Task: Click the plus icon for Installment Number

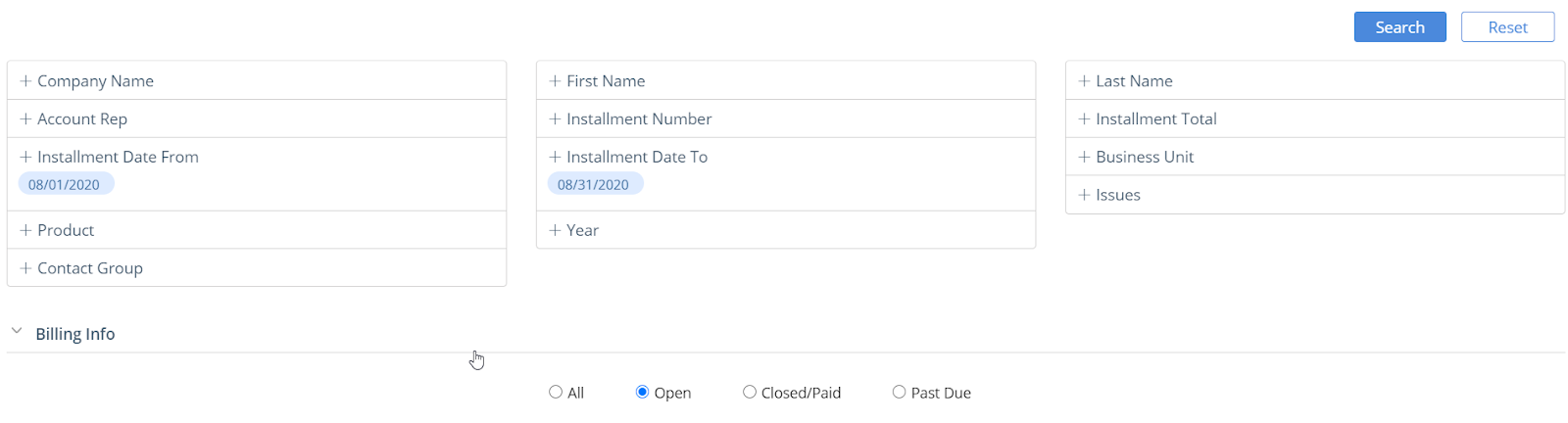Action: [555, 119]
